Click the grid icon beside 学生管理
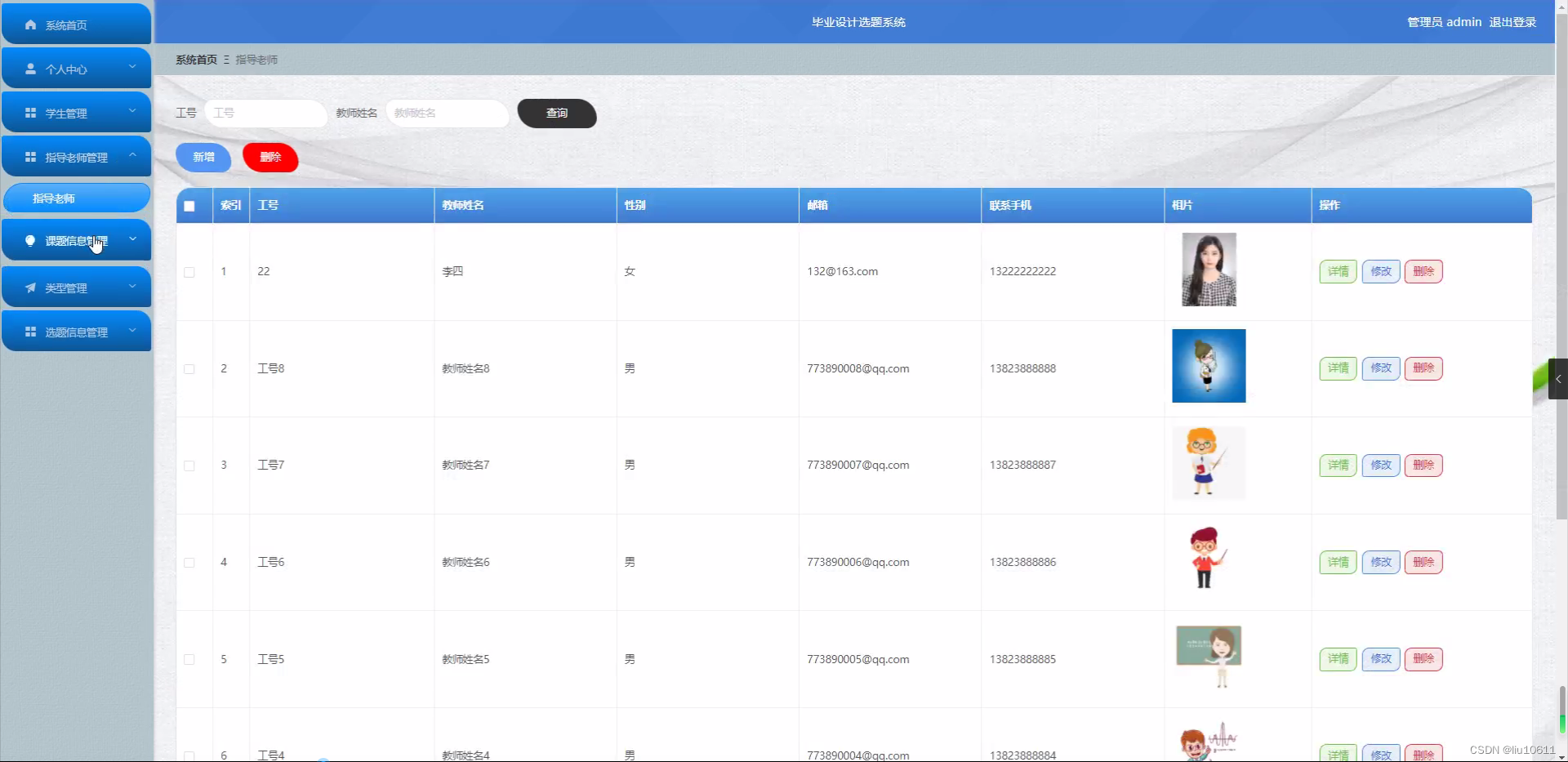Screen dimensions: 1568x762 click(x=30, y=113)
